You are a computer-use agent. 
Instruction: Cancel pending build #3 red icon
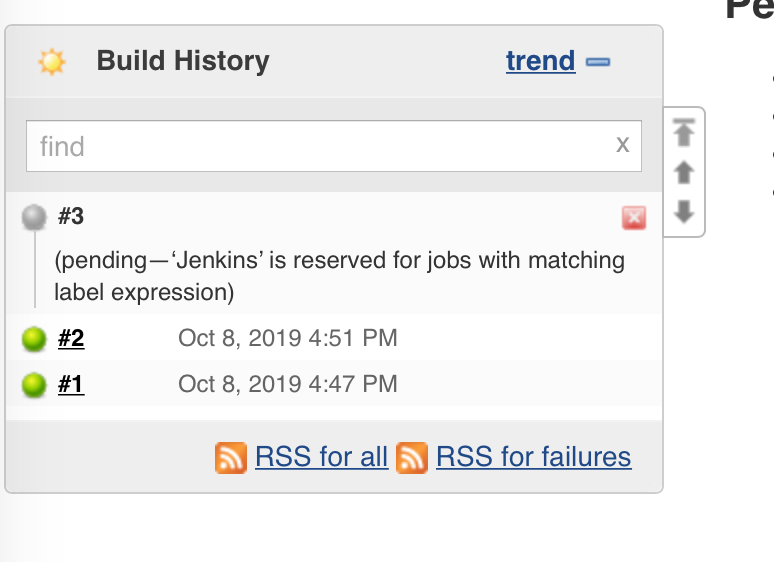634,218
